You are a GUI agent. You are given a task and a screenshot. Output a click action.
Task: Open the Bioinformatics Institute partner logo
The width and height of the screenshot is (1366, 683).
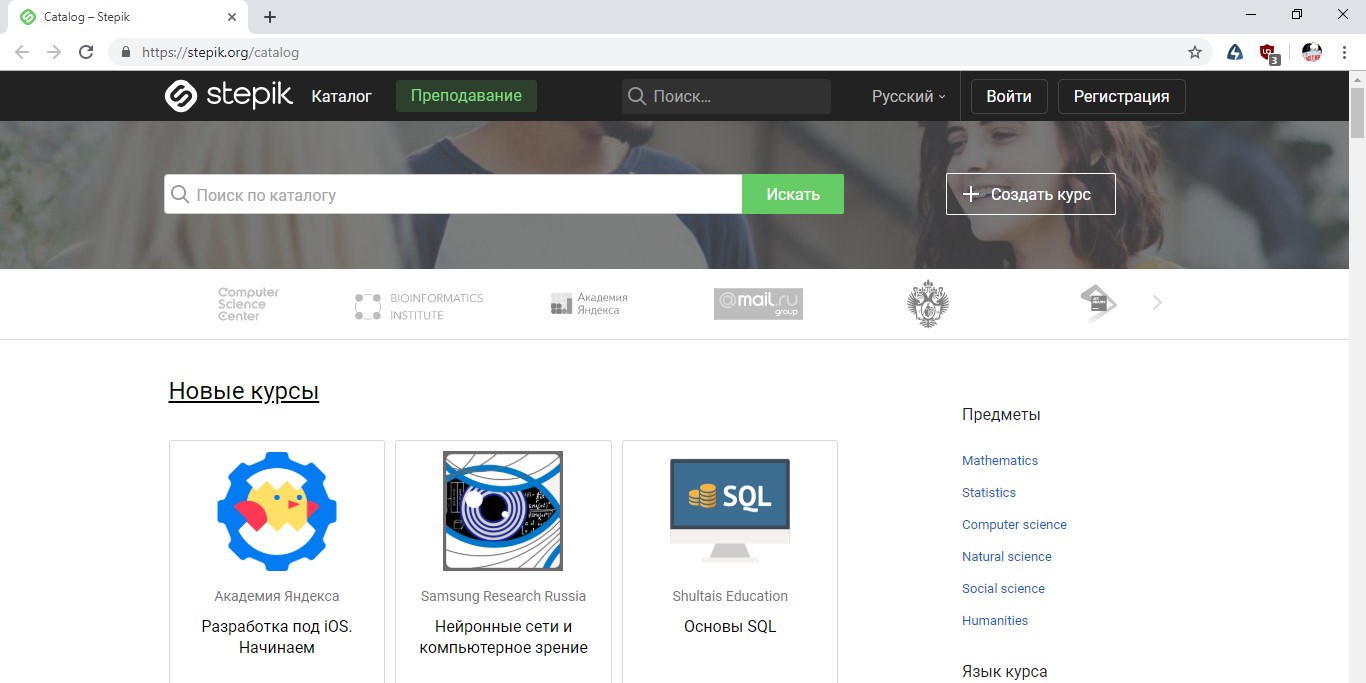(419, 306)
